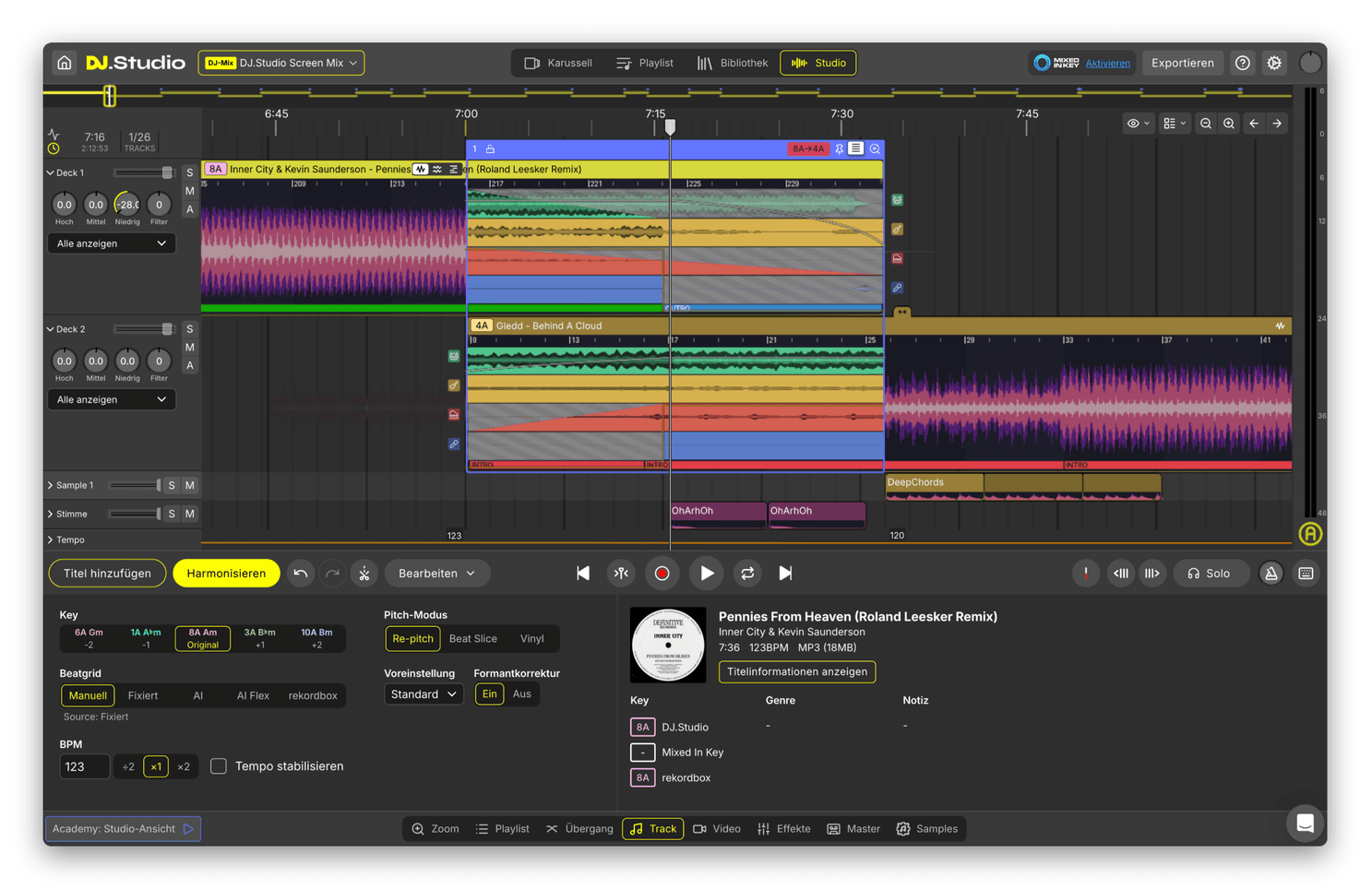Expand the Tempo track
The height and width of the screenshot is (889, 1372).
51,539
